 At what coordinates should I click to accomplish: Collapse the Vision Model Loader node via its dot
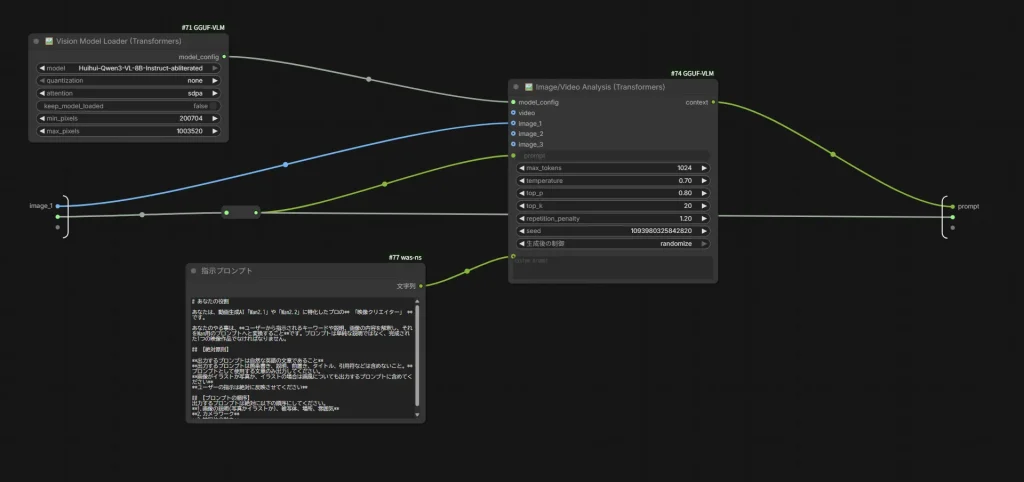click(36, 41)
